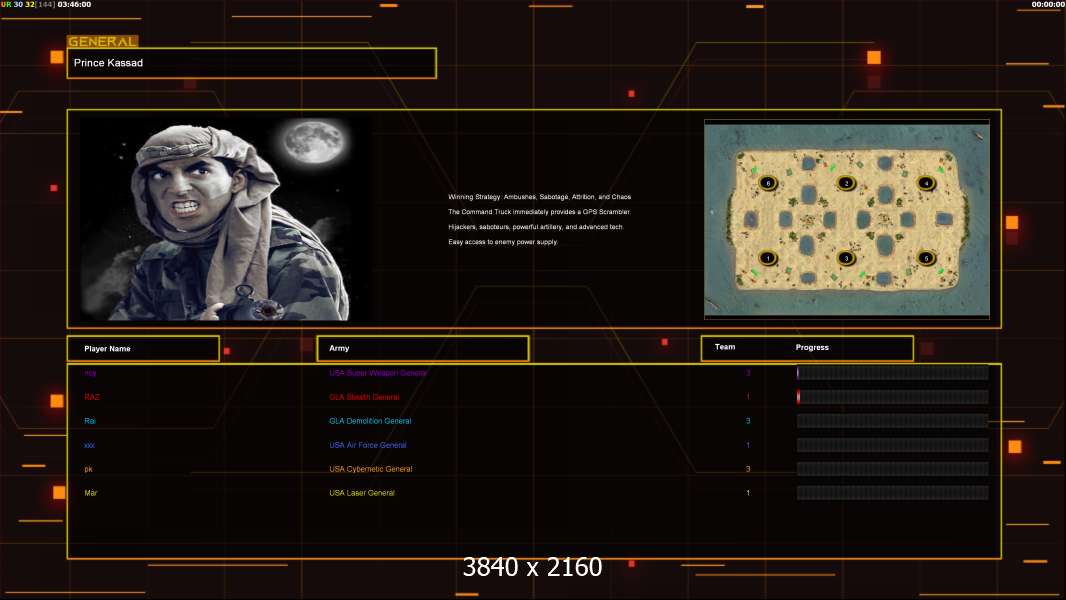The height and width of the screenshot is (600, 1066).
Task: Click army 'USA Super Weapon General'
Action: [378, 373]
